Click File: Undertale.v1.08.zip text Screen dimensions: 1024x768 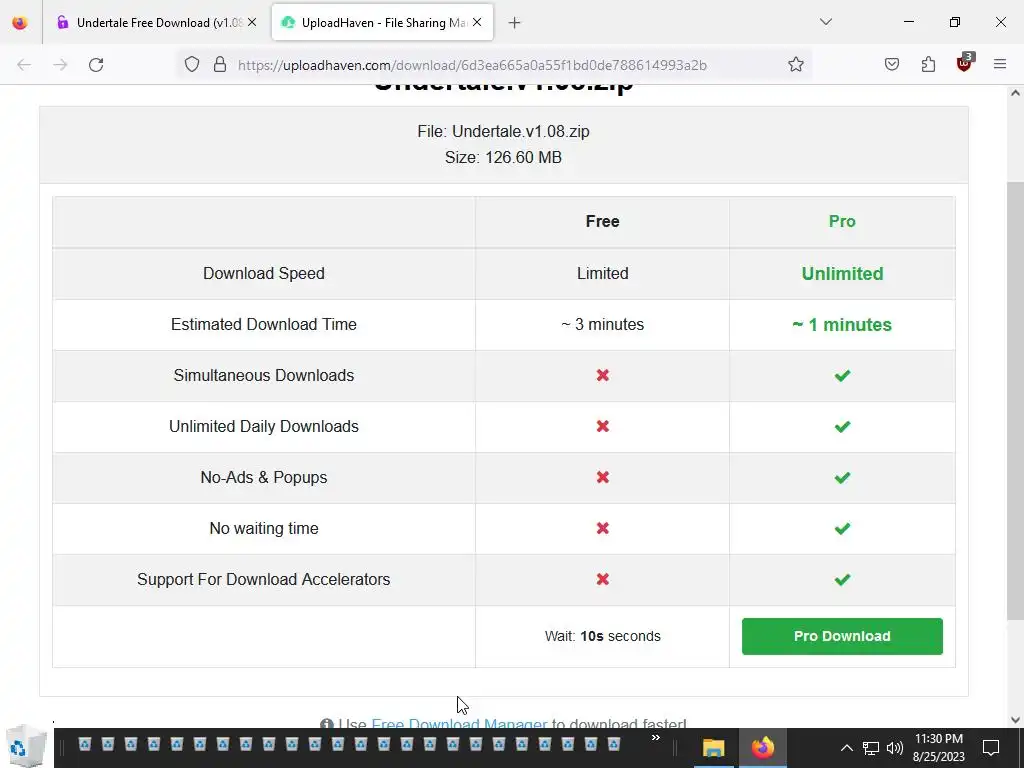coord(504,131)
